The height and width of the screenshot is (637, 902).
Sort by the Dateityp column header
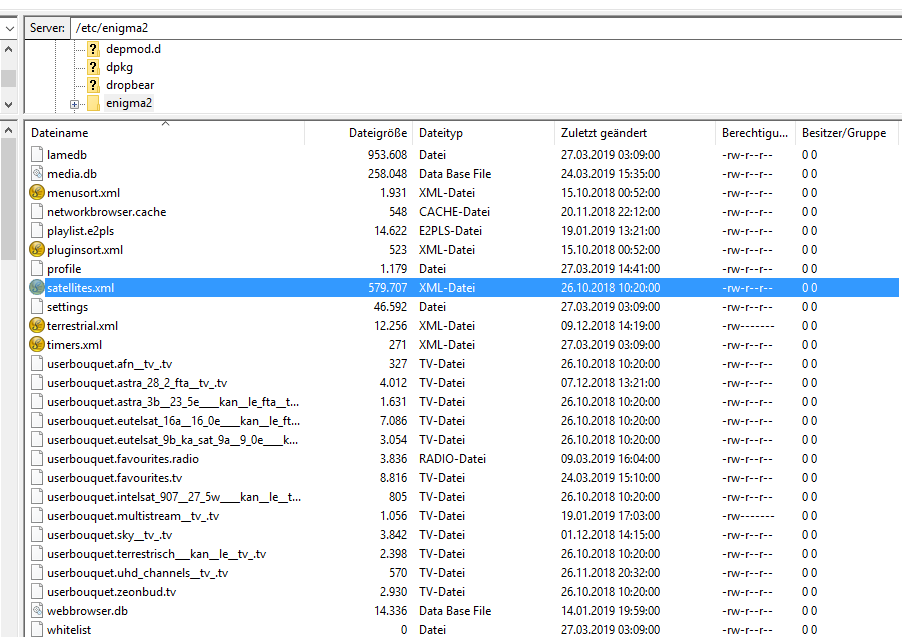(x=483, y=133)
